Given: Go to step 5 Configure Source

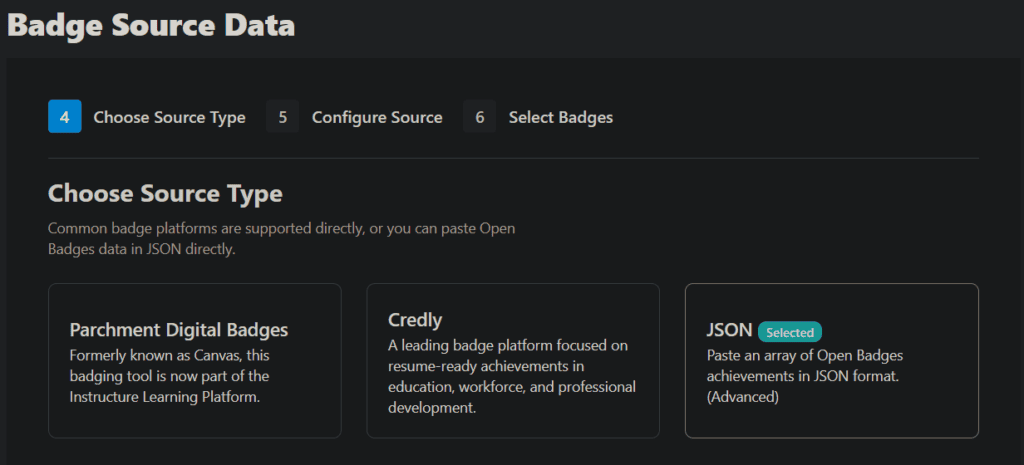Looking at the screenshot, I should (x=355, y=117).
